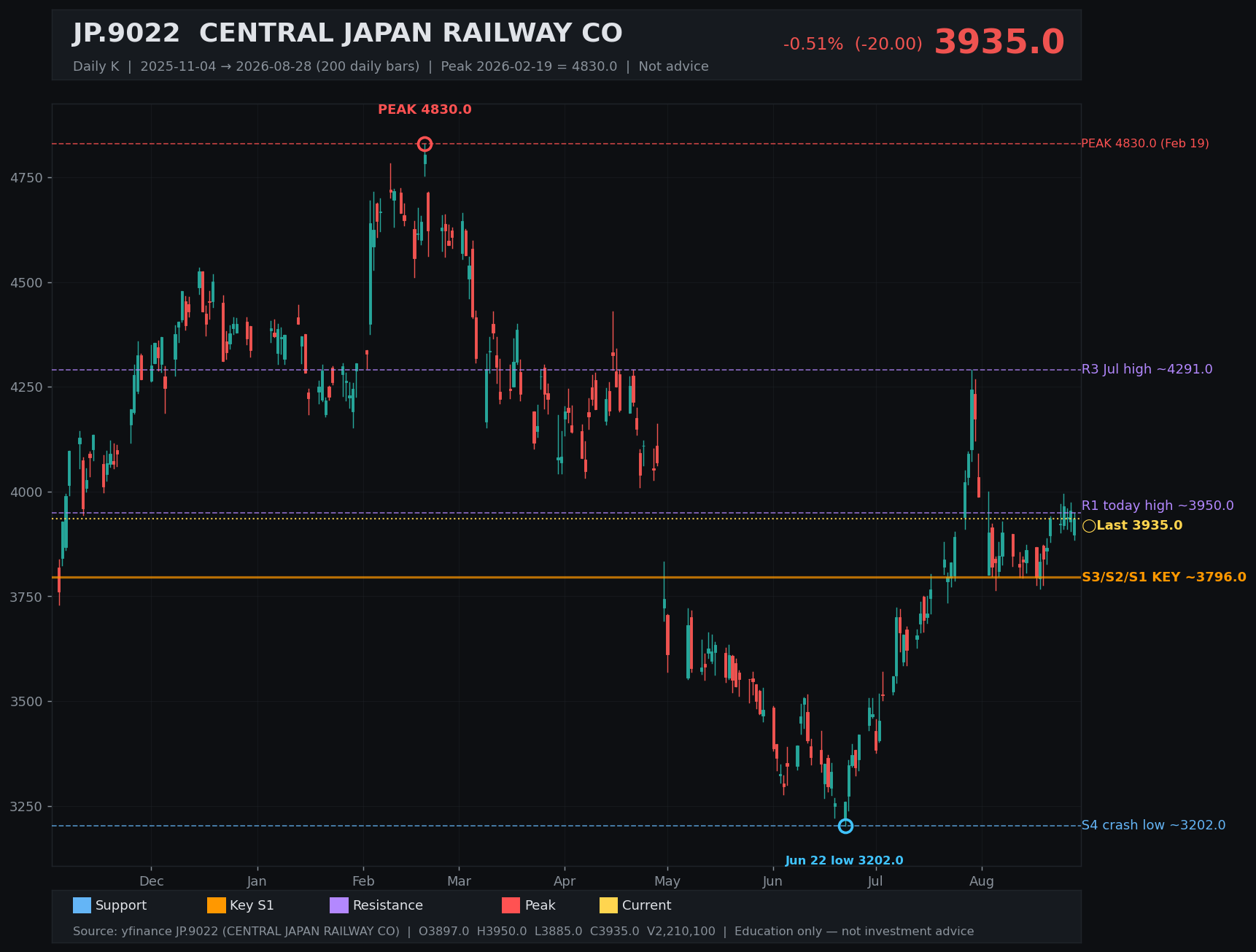Select the 'JP.9022 CENTRAL JAPAN RAILWAY CO' title
The height and width of the screenshot is (952, 1256).
(x=347, y=34)
